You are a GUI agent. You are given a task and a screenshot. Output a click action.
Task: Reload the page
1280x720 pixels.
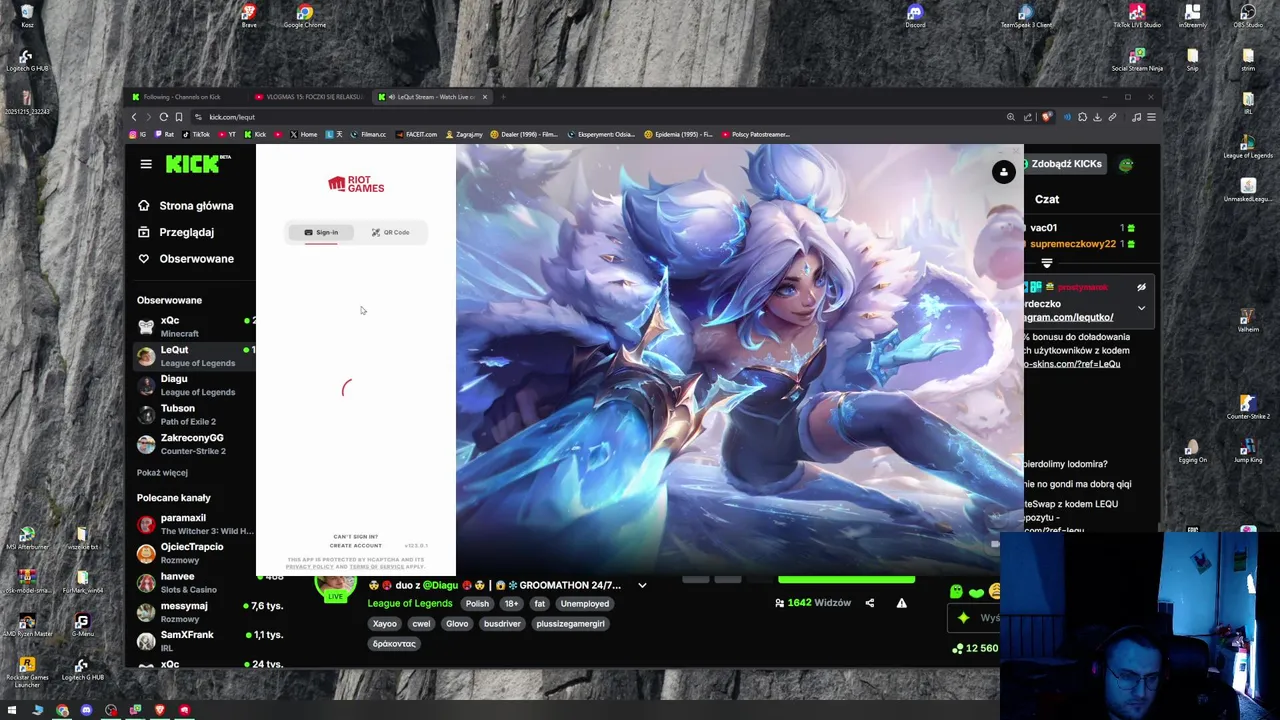(x=164, y=117)
